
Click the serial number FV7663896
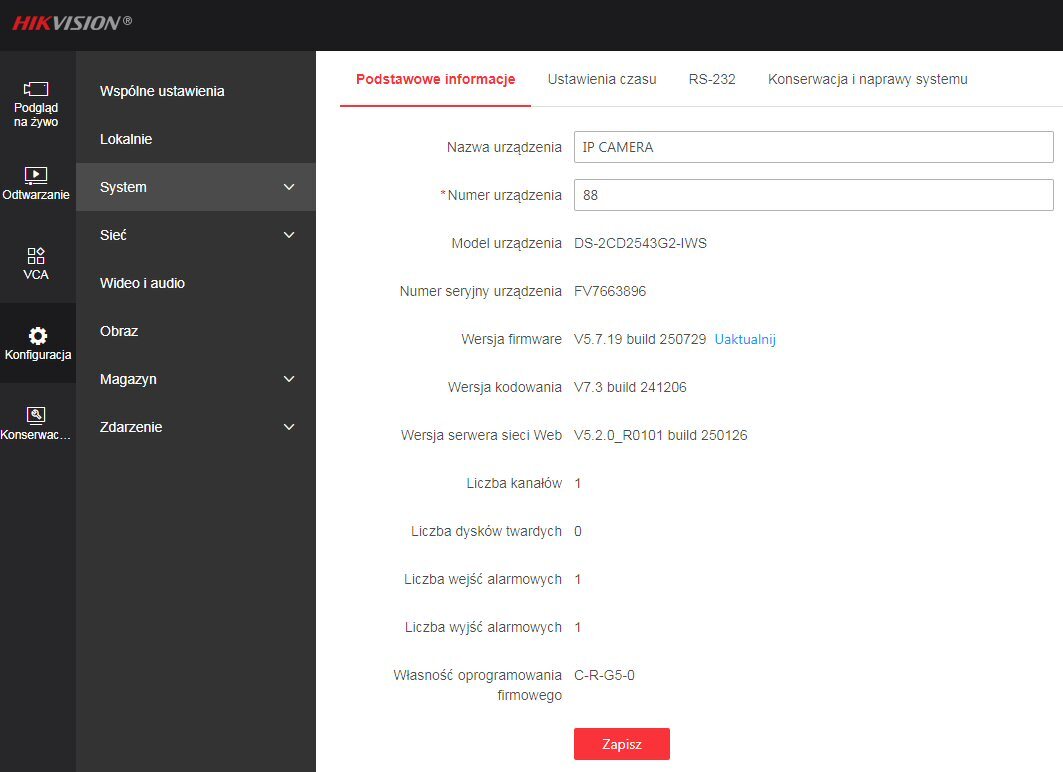click(x=609, y=291)
